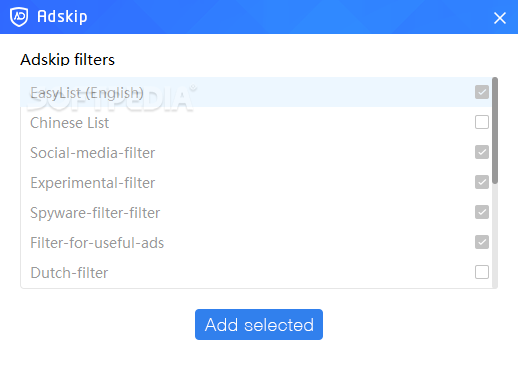Select the EasyList (English) list row
The width and height of the screenshot is (518, 371).
click(256, 92)
